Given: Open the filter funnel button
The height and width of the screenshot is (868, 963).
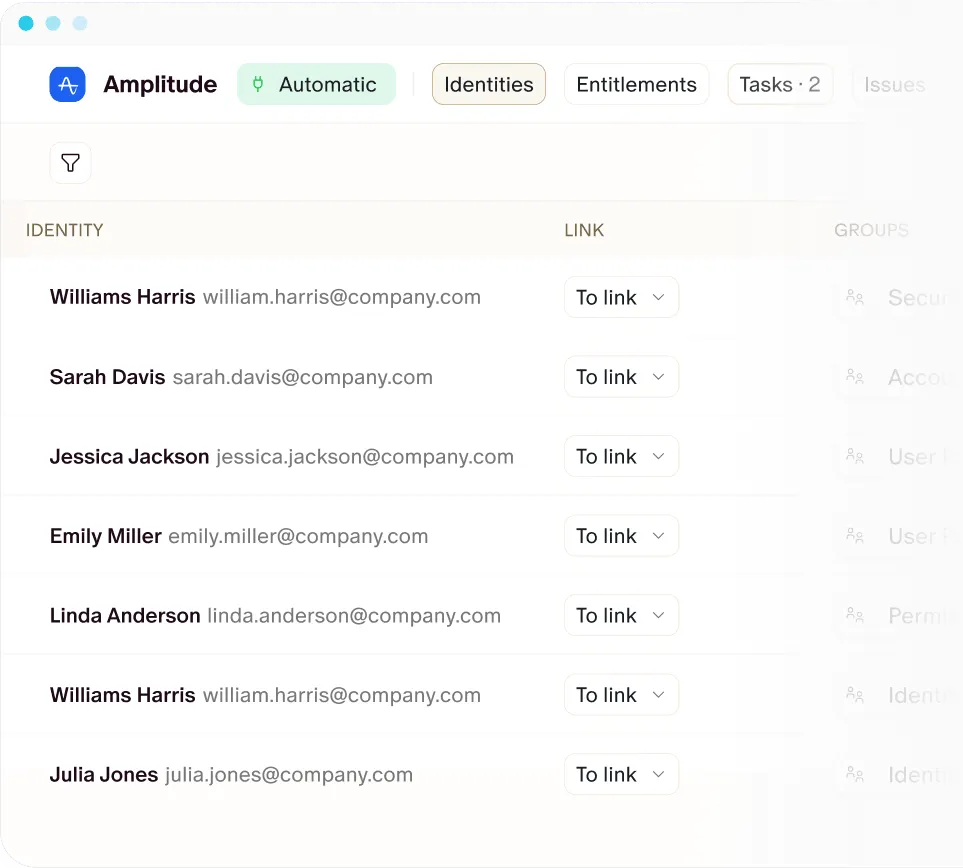Looking at the screenshot, I should tap(71, 163).
